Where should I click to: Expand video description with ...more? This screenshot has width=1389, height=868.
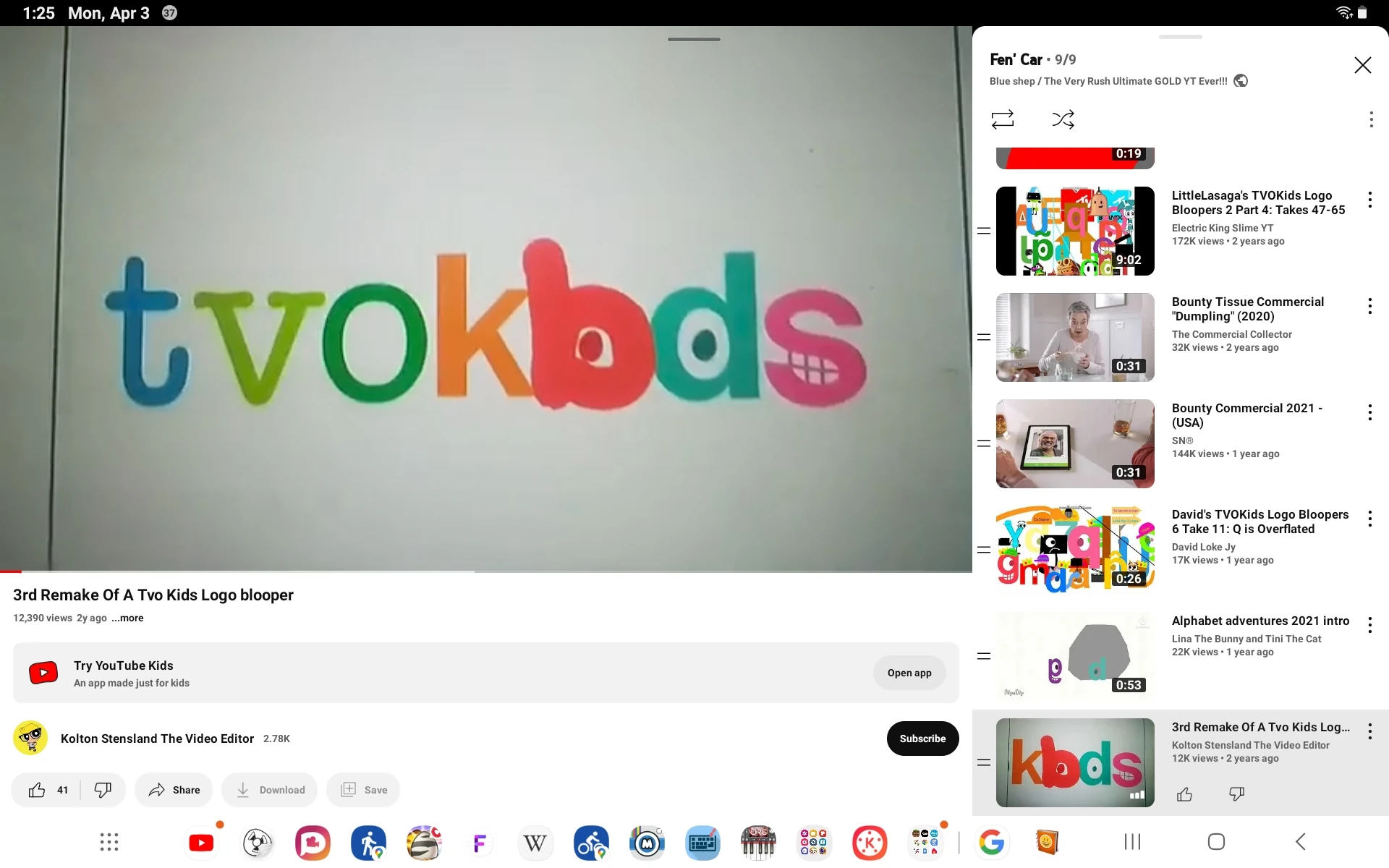coord(127,618)
